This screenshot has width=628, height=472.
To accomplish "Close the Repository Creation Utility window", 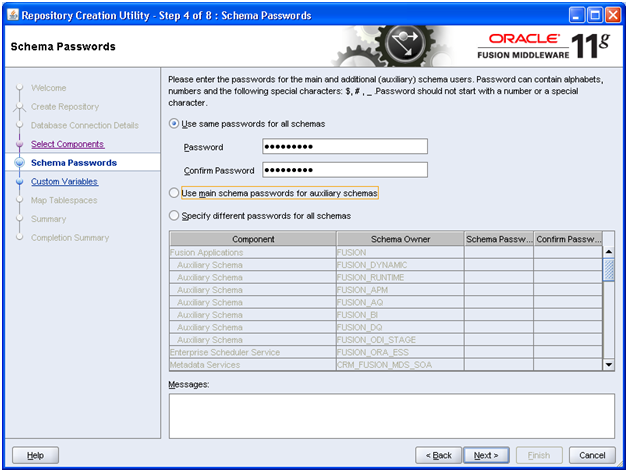I will [613, 15].
